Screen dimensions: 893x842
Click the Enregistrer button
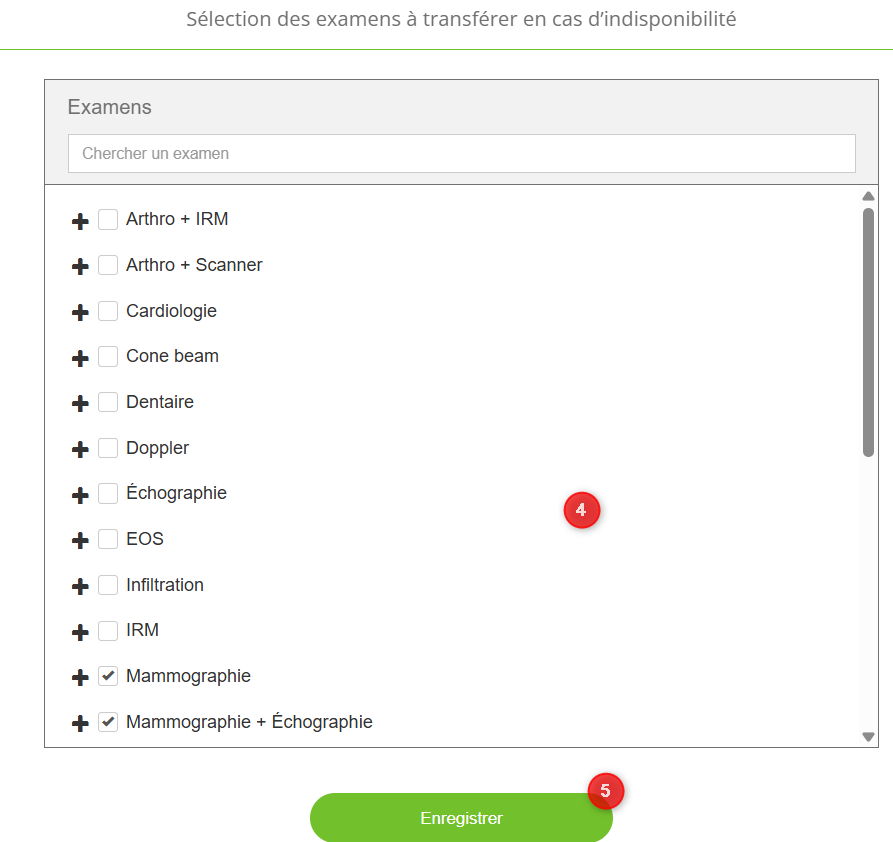point(461,818)
